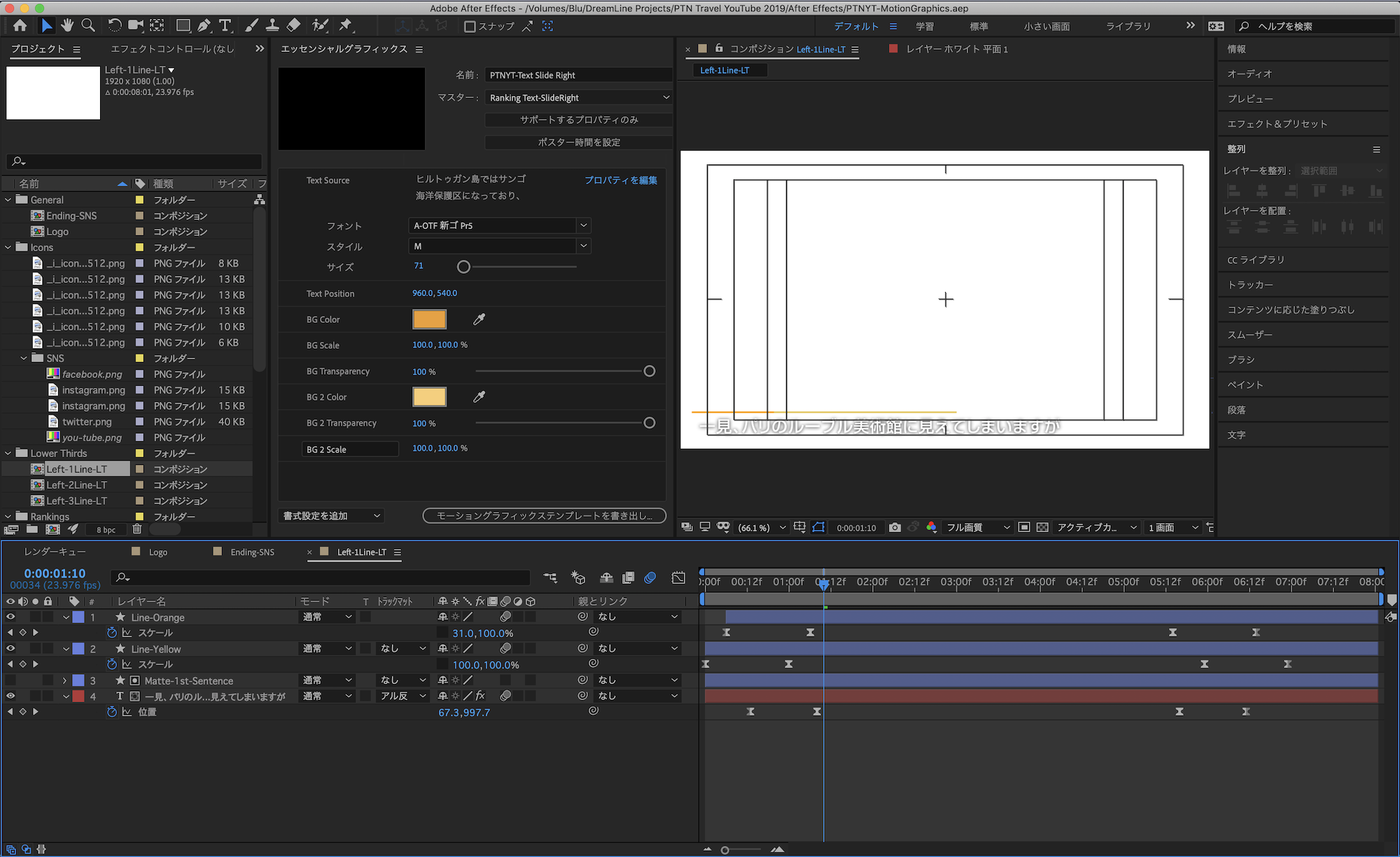The height and width of the screenshot is (857, 1400).
Task: Select the Pen tool
Action: [204, 26]
